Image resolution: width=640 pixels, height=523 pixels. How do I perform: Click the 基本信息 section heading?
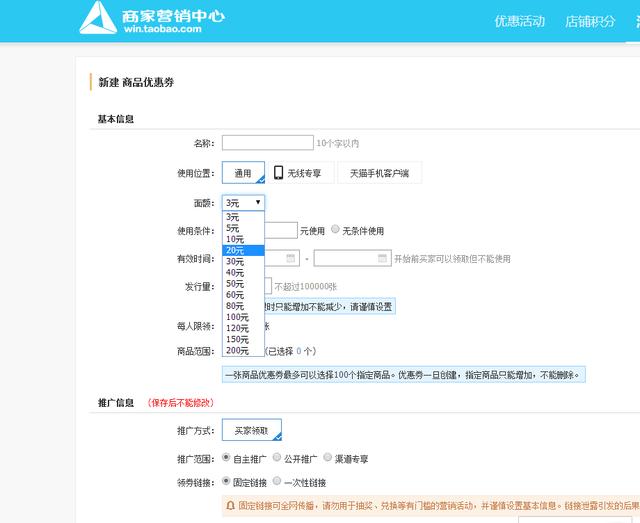click(116, 119)
